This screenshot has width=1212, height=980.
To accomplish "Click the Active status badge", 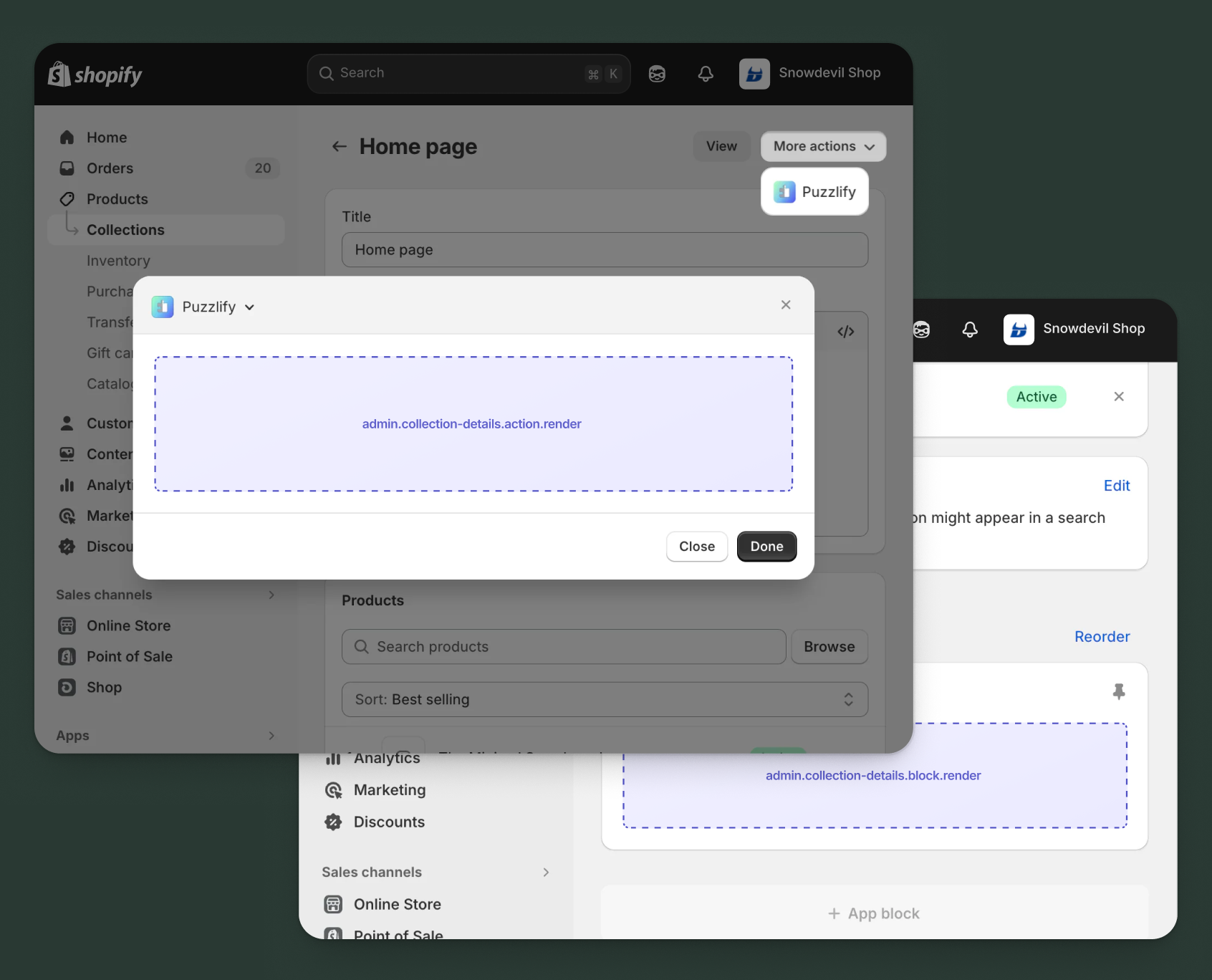I will click(1037, 397).
